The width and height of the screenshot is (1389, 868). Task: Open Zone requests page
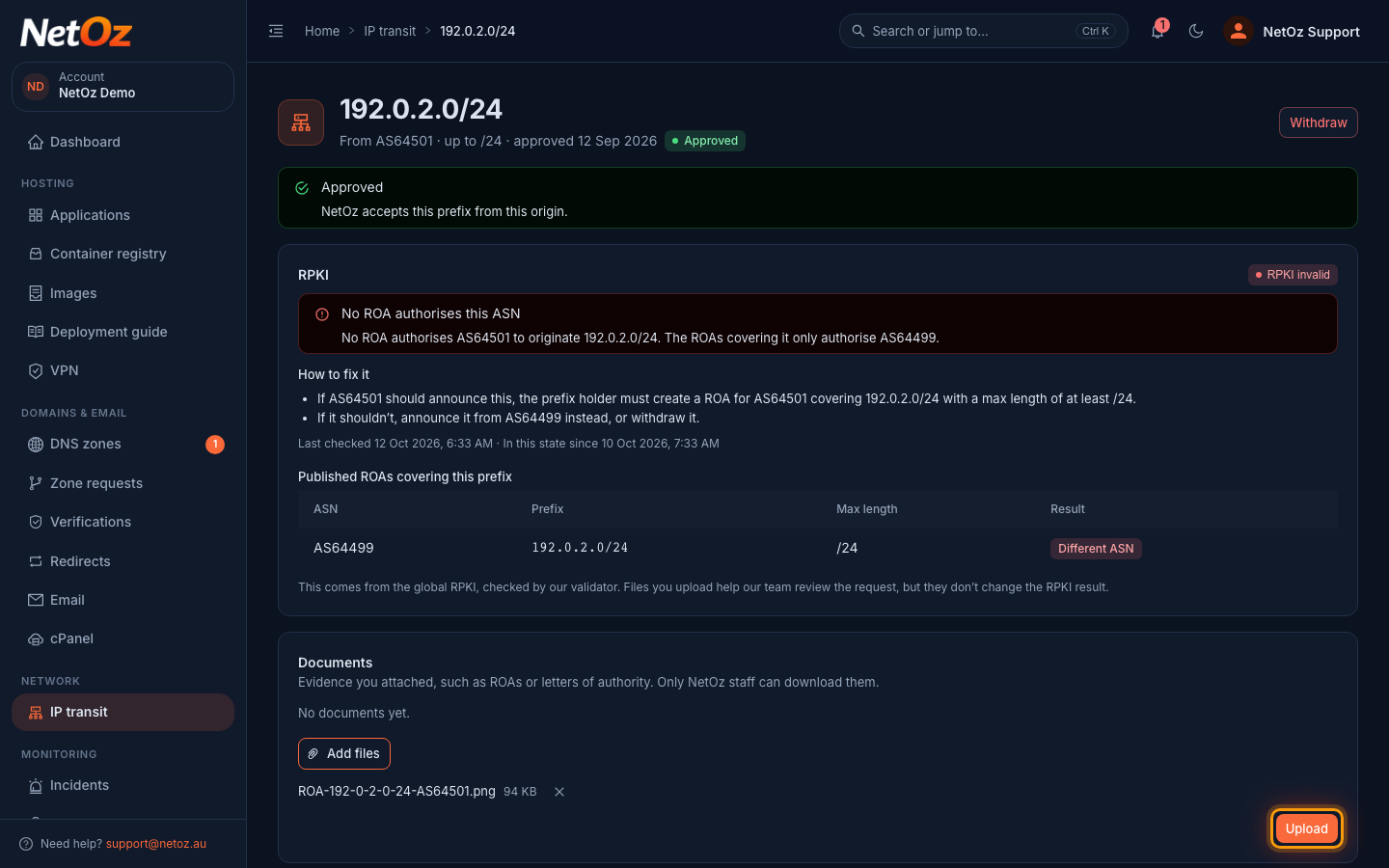point(123,483)
